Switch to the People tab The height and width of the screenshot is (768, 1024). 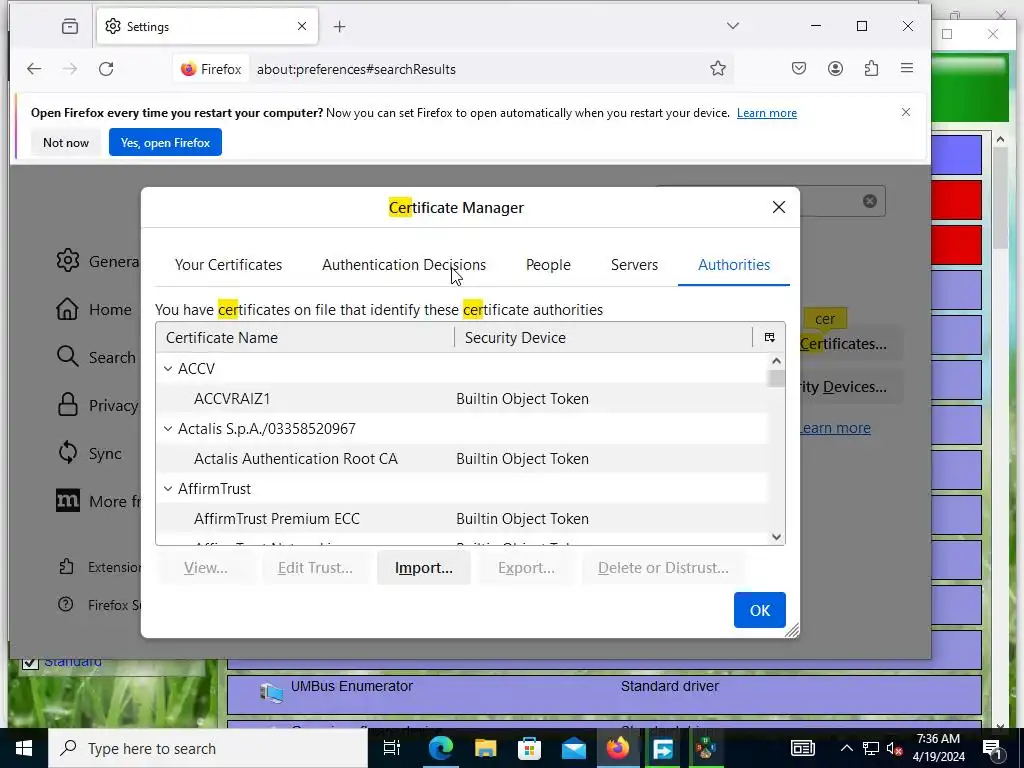(548, 264)
